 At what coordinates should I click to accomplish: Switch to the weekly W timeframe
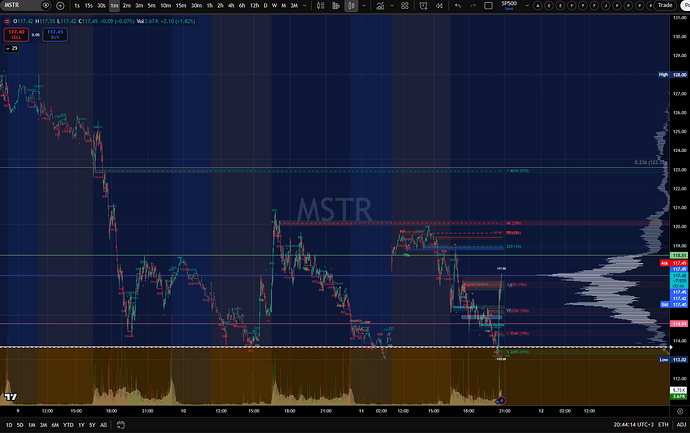(274, 6)
